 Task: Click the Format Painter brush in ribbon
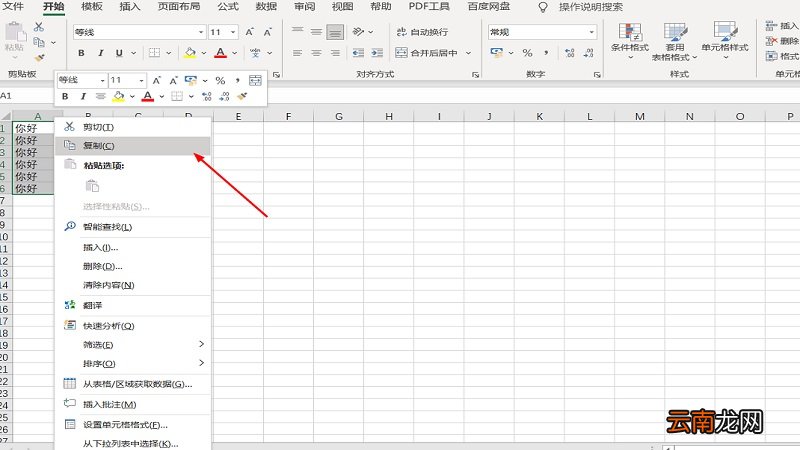click(39, 58)
